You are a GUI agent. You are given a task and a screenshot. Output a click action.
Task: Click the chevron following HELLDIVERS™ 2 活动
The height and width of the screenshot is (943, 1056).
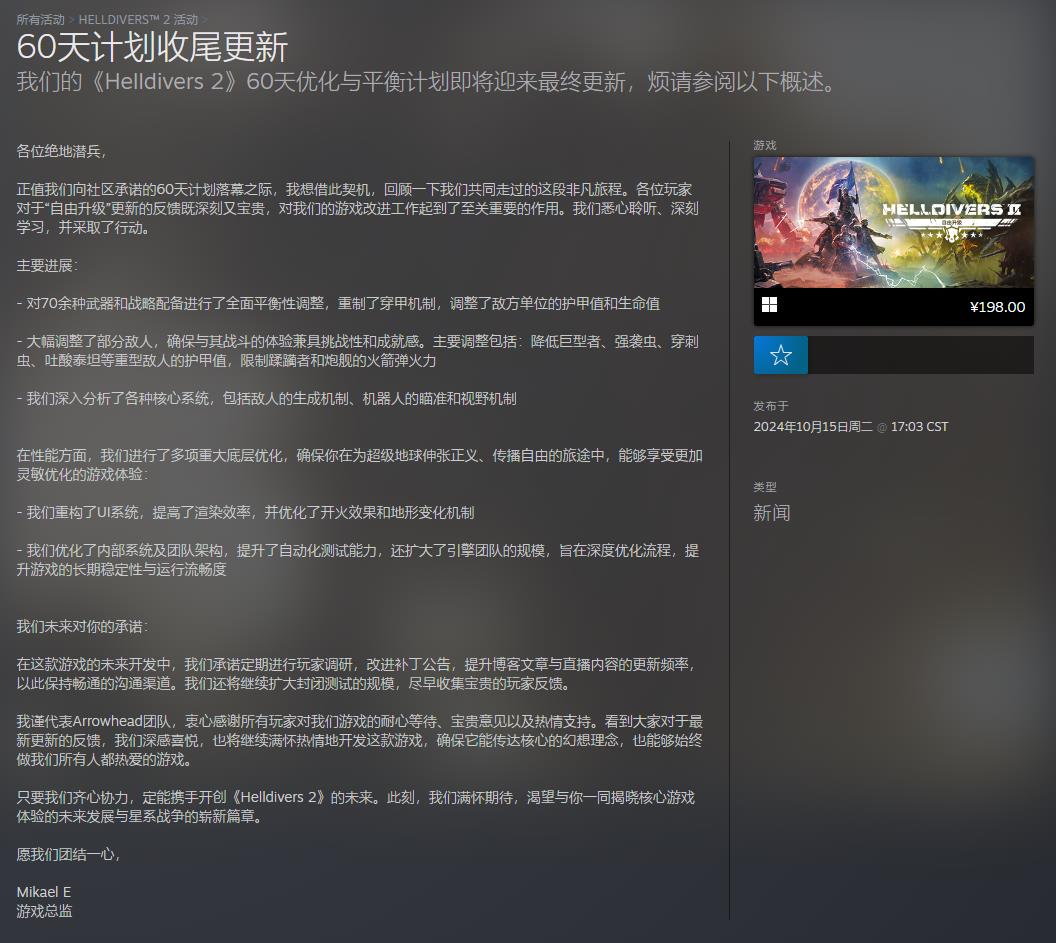(x=205, y=16)
